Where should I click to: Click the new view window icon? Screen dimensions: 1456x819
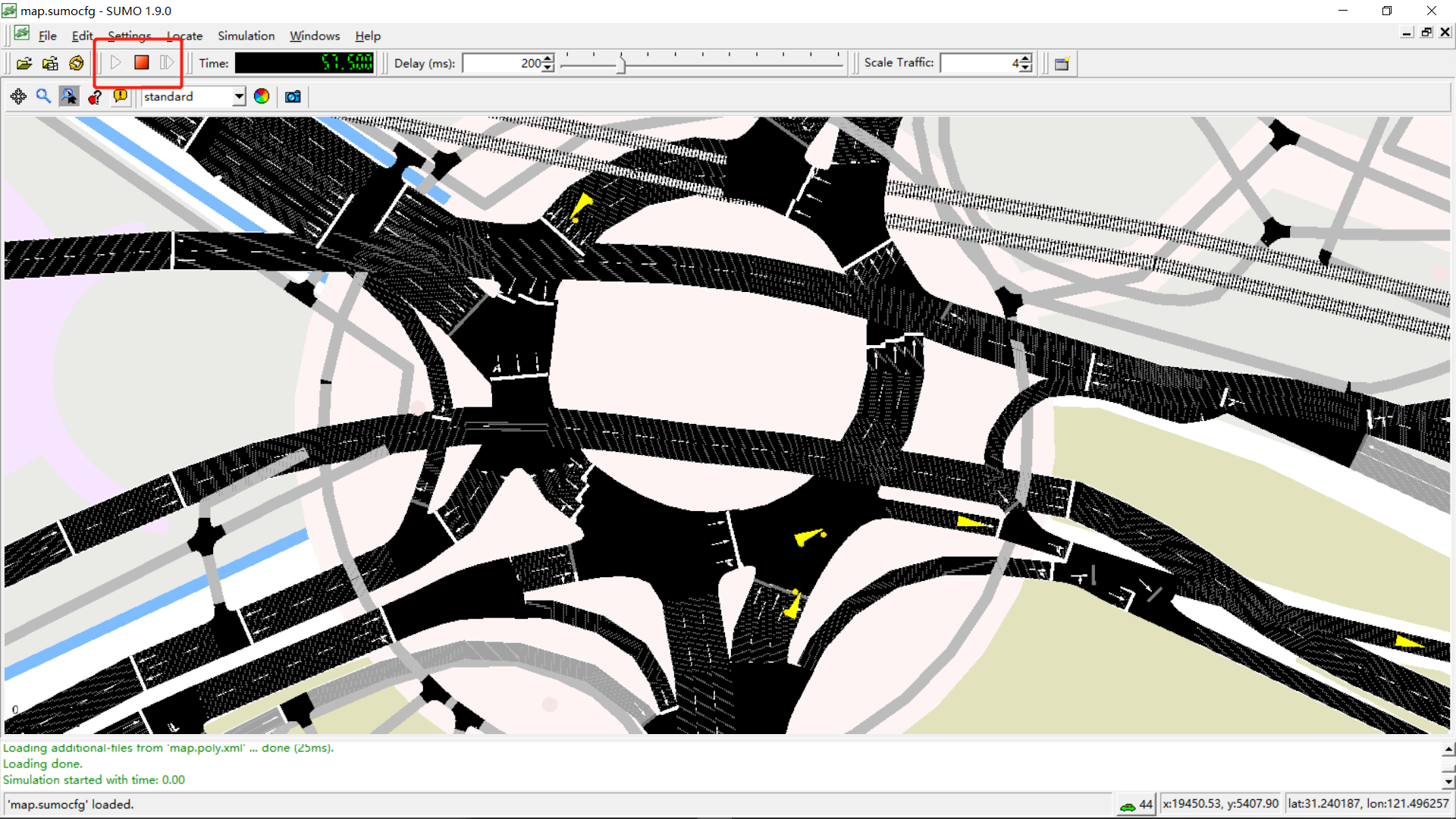(x=1062, y=64)
